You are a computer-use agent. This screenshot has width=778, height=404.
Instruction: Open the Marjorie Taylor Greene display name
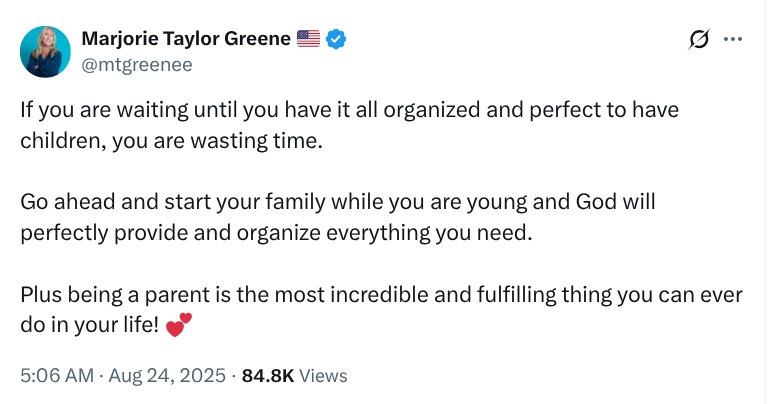pyautogui.click(x=186, y=39)
